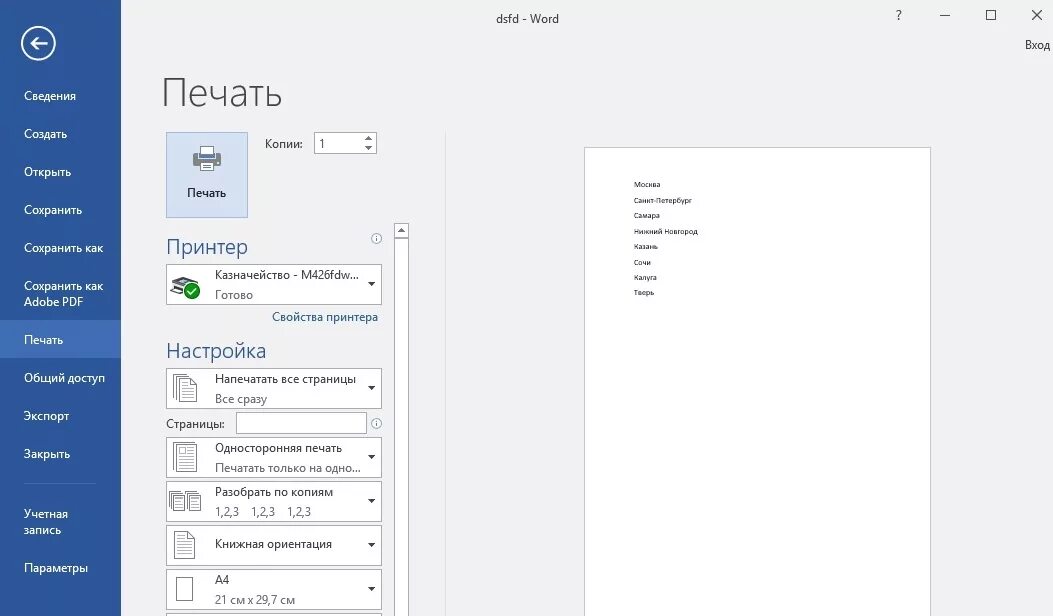Click the Вход sign-in link
Viewport: 1053px width, 616px height.
(x=1037, y=45)
